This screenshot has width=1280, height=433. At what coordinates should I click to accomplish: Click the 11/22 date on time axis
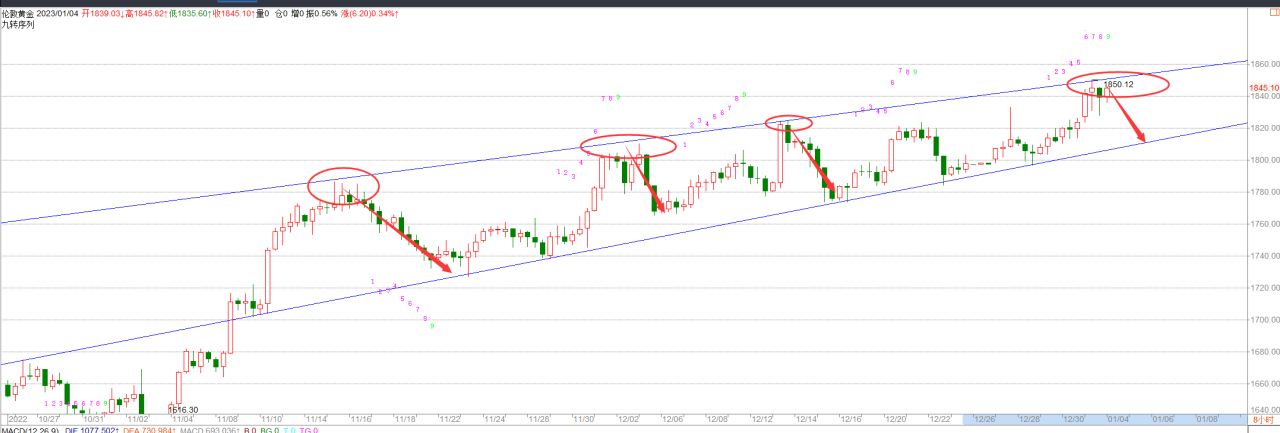point(451,419)
